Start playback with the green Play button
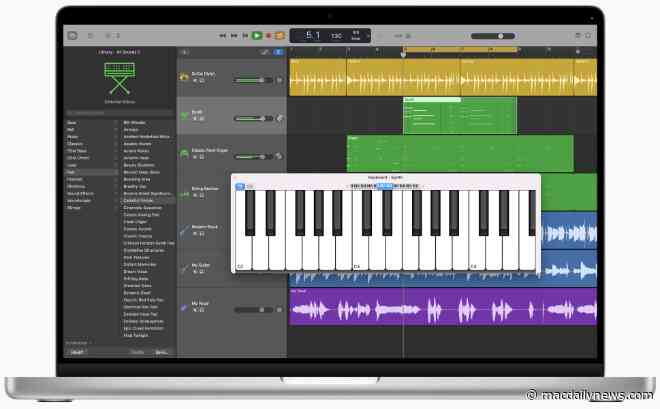The image size is (660, 409). 257,36
